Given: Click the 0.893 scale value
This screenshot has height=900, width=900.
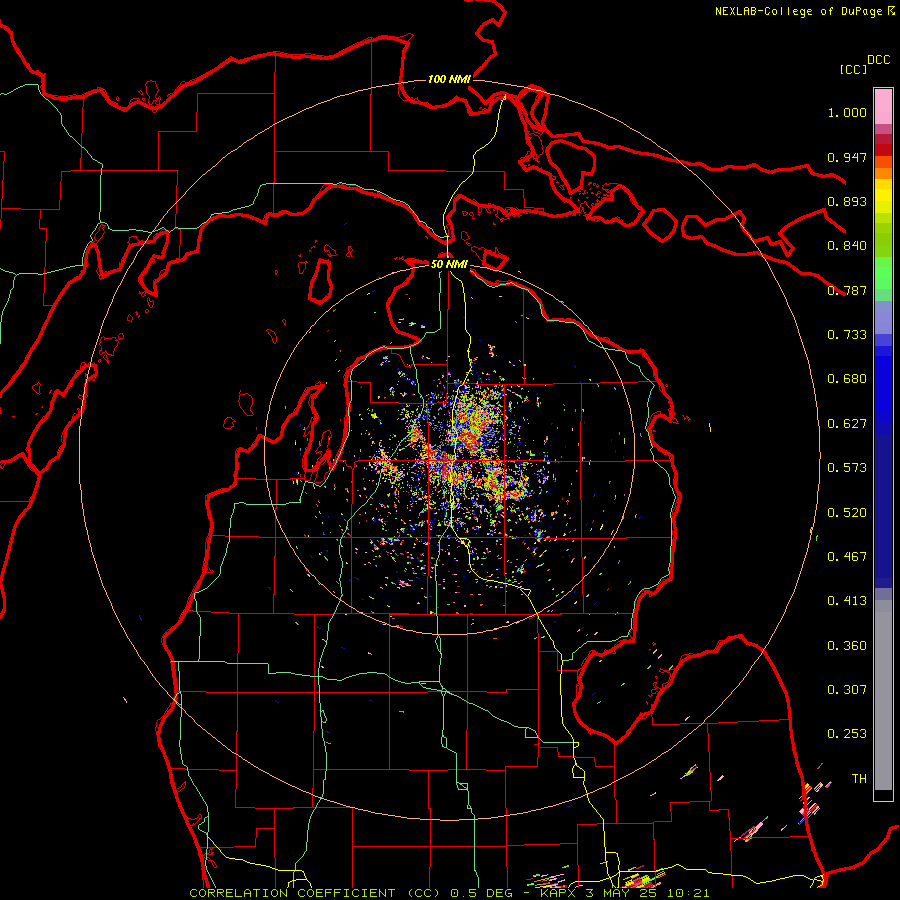Looking at the screenshot, I should (847, 201).
